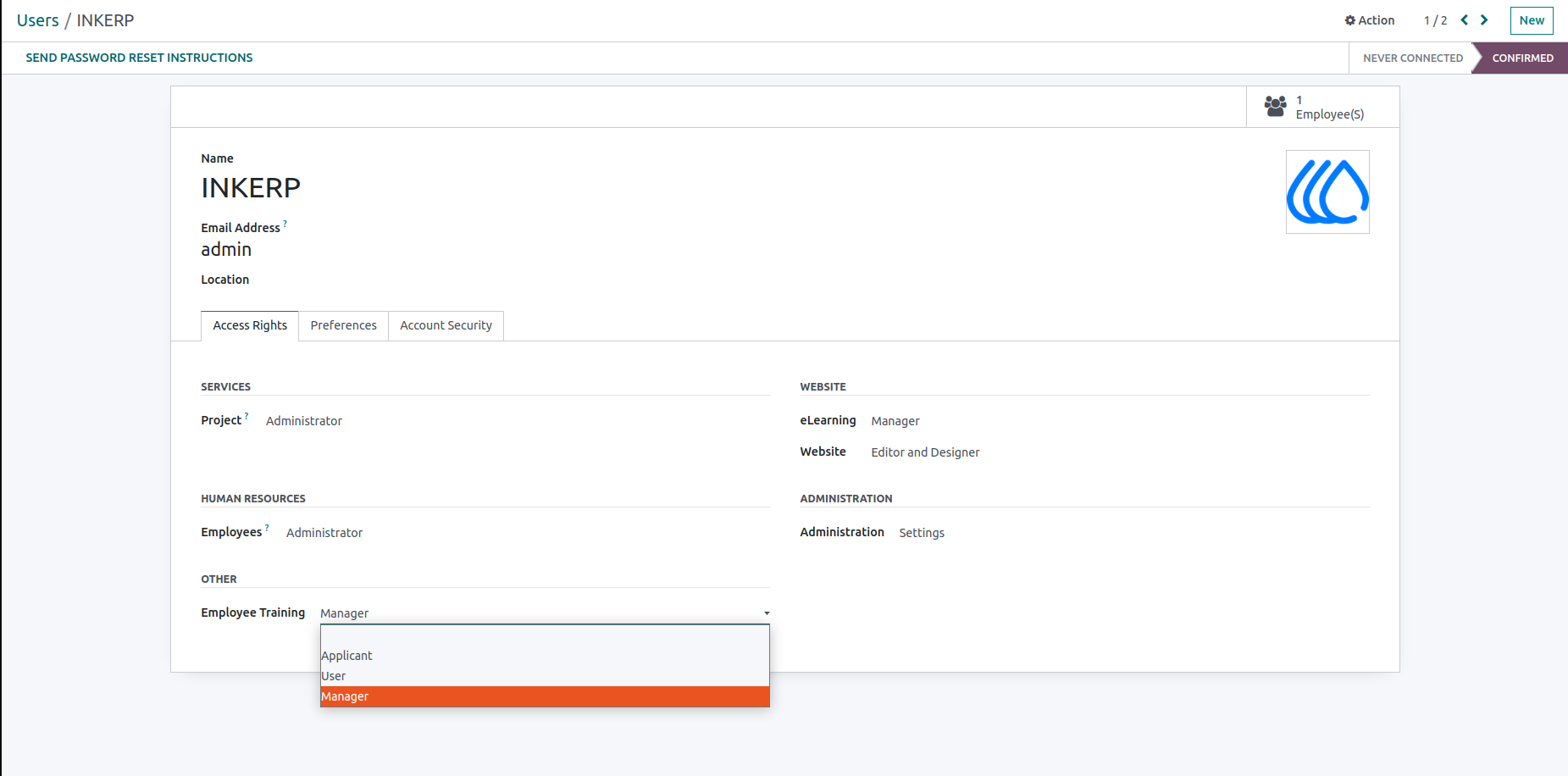This screenshot has height=776, width=1568.
Task: Click the INKERP name field
Action: (x=251, y=188)
